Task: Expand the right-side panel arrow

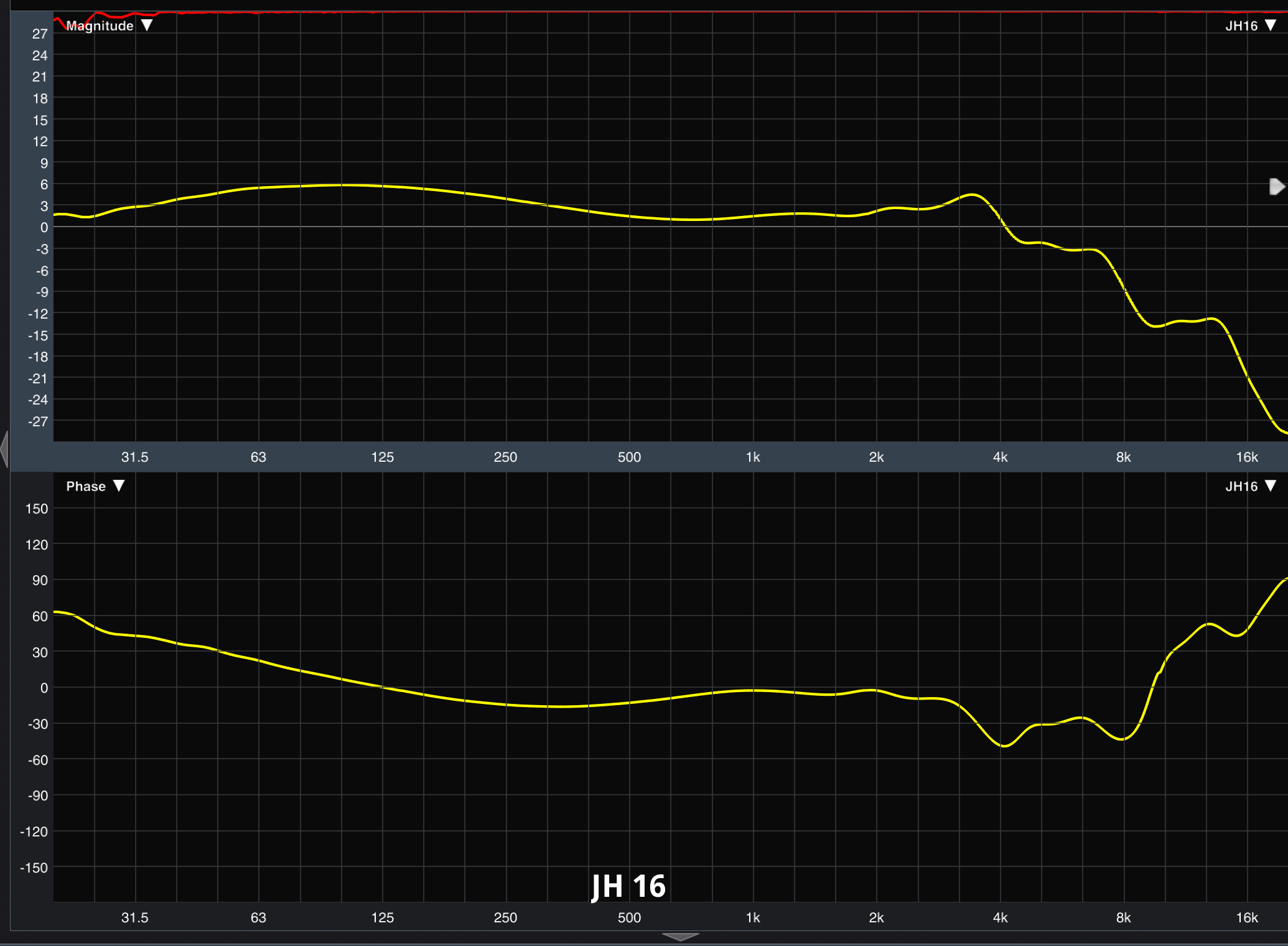Action: [x=1279, y=185]
